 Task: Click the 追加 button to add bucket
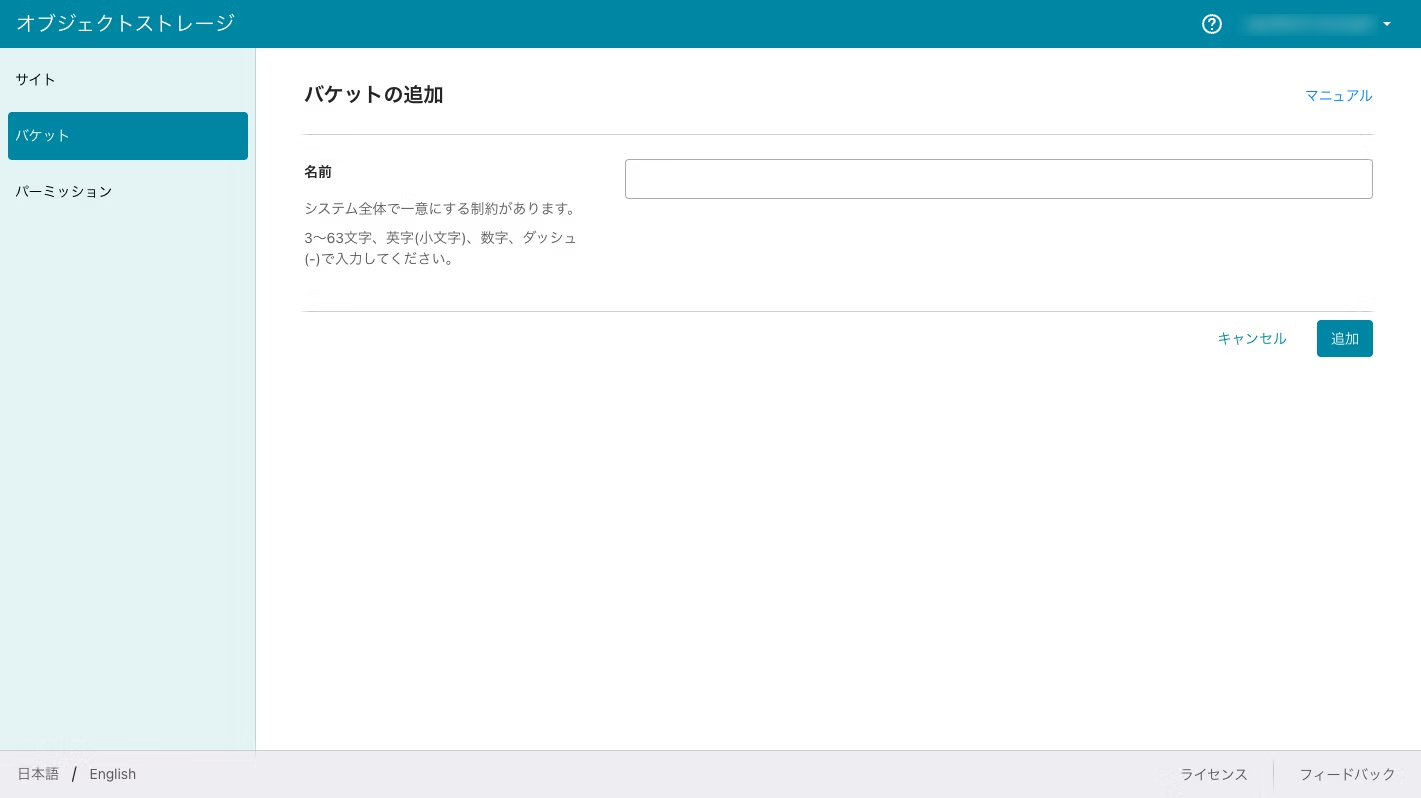pyautogui.click(x=1344, y=339)
